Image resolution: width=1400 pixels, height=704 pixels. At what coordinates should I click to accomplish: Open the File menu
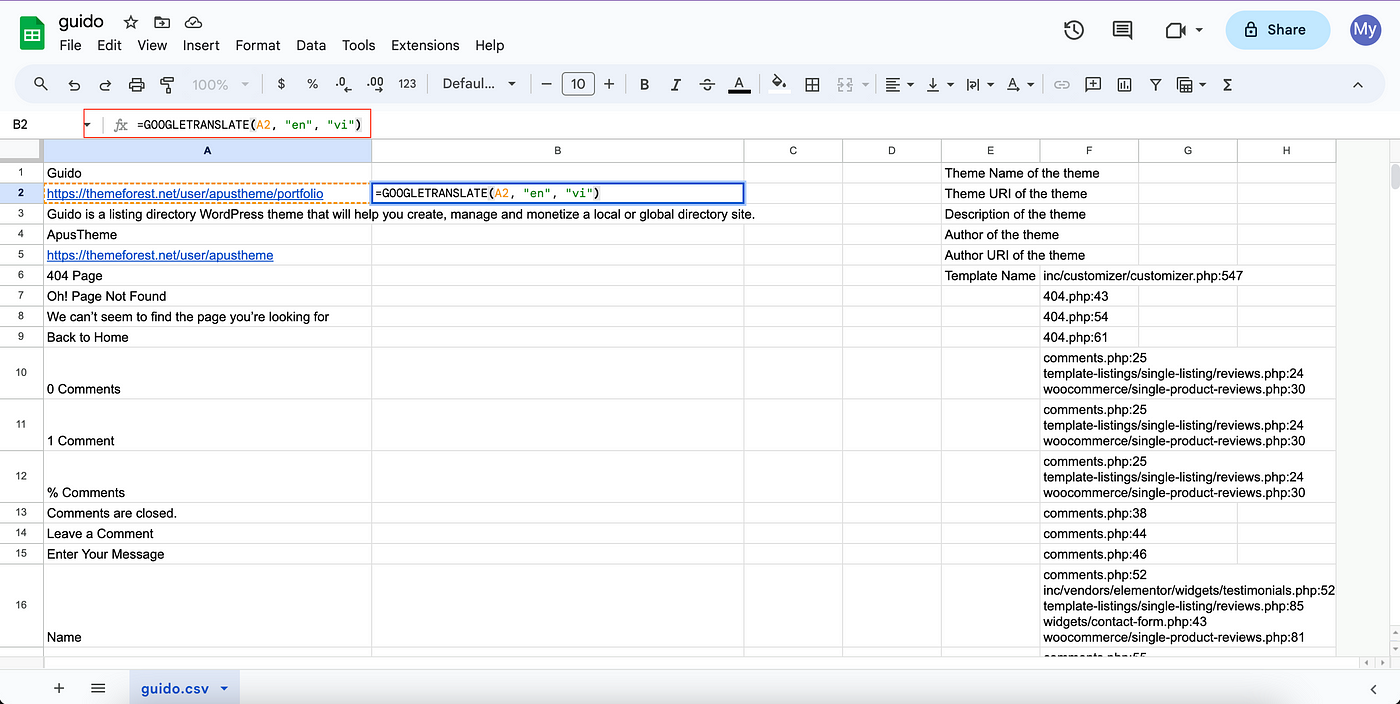click(70, 45)
